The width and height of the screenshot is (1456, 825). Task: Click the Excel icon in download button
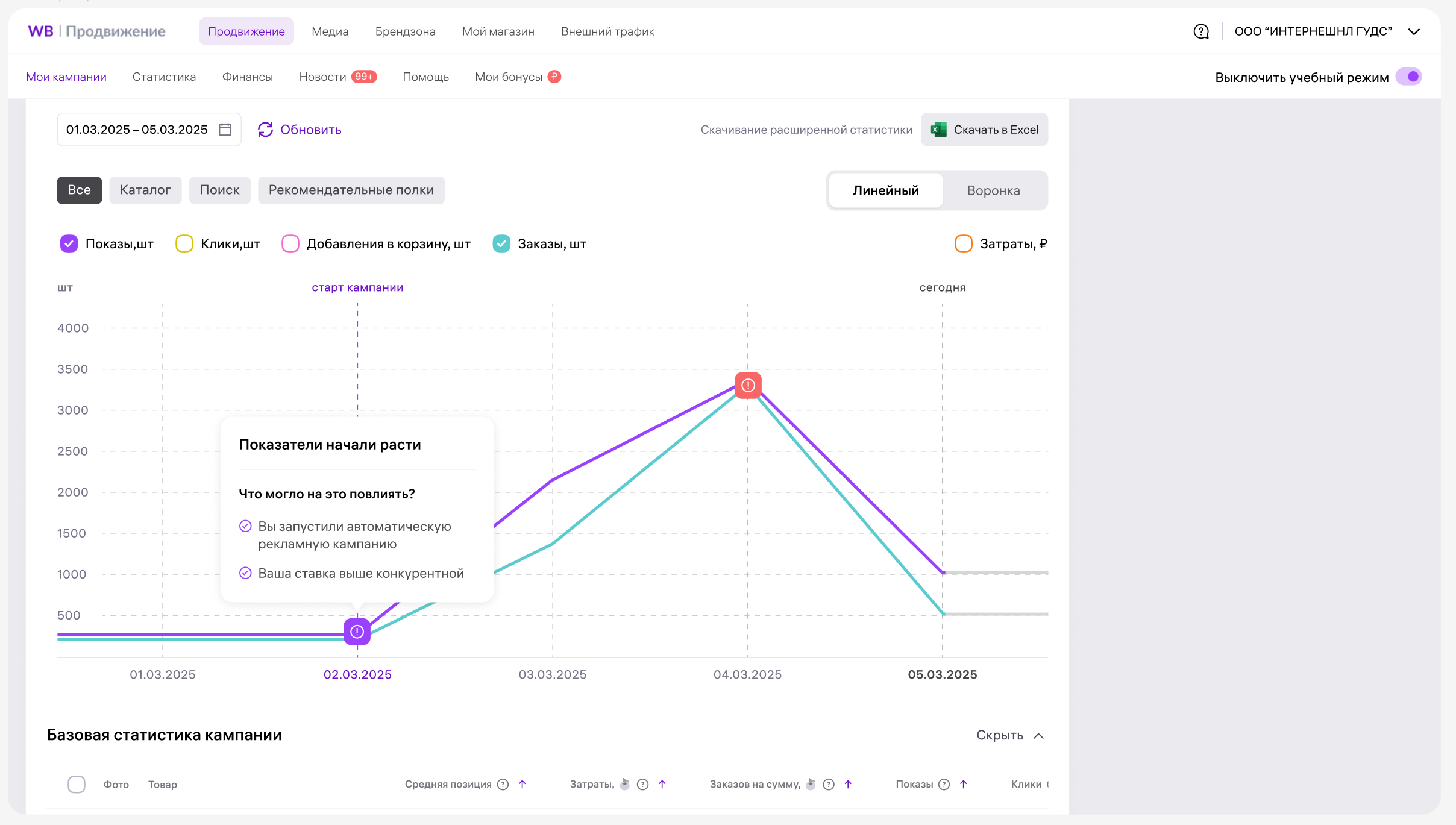939,130
